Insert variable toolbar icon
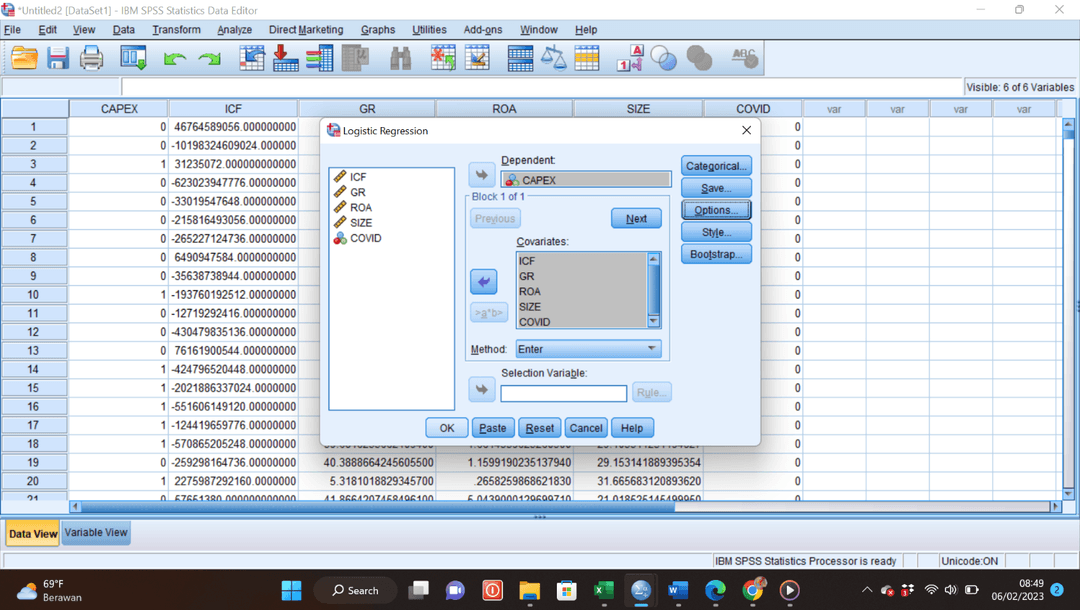Image resolution: width=1080 pixels, height=610 pixels. click(x=477, y=59)
